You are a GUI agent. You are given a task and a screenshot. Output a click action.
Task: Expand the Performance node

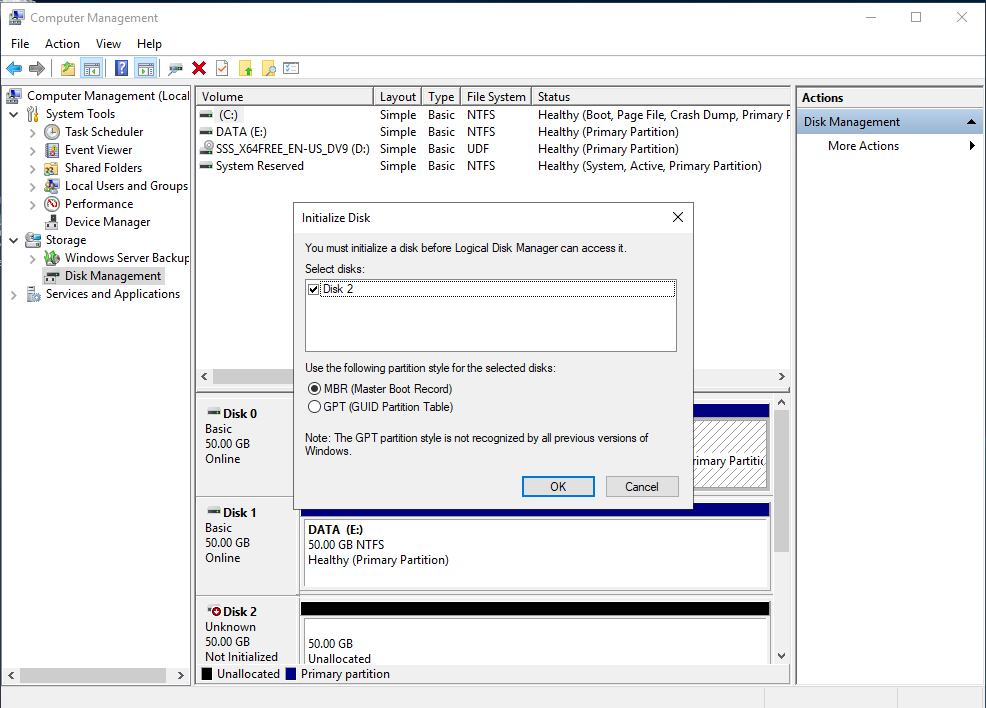click(x=33, y=205)
